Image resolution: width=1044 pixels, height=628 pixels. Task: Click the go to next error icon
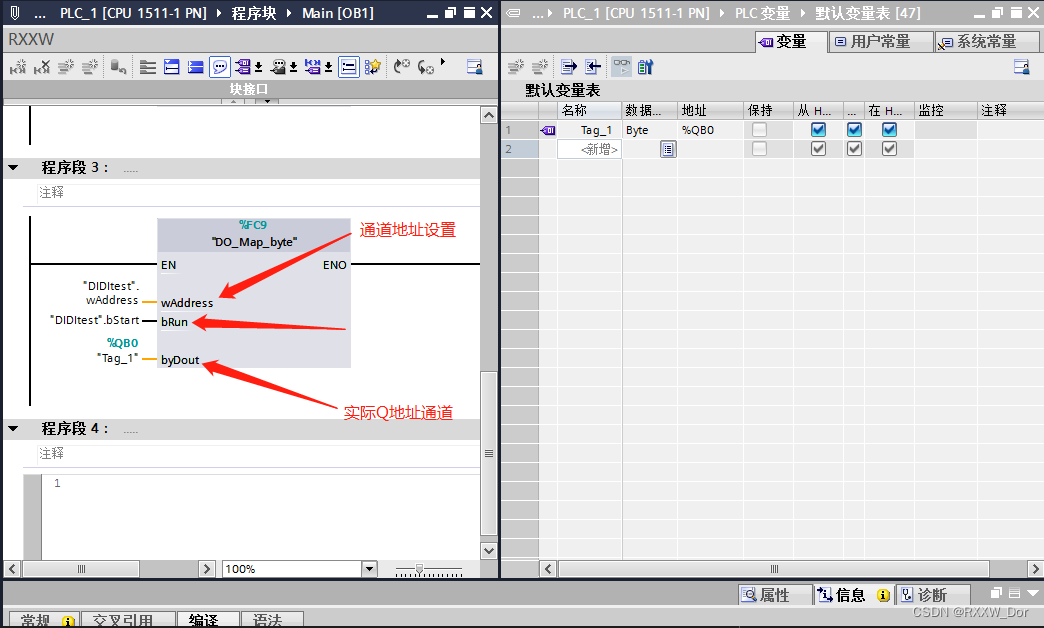tap(425, 67)
